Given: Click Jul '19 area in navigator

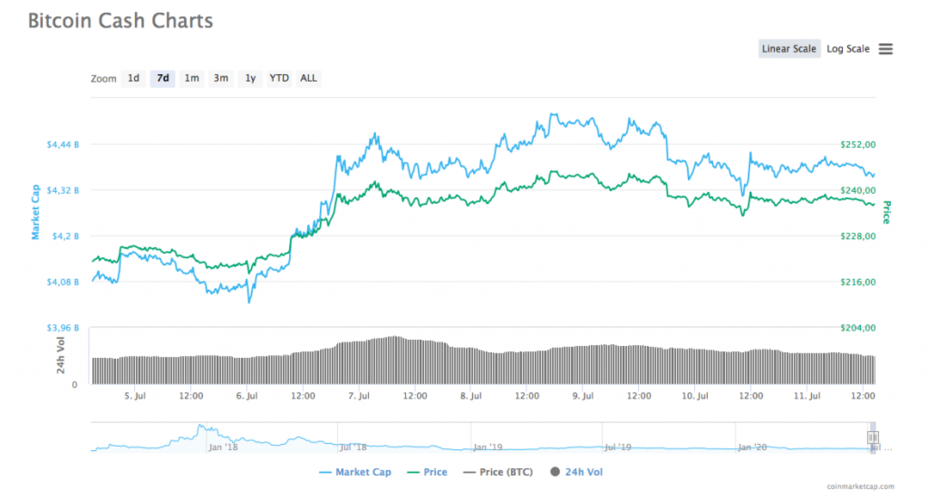Looking at the screenshot, I should coord(618,446).
